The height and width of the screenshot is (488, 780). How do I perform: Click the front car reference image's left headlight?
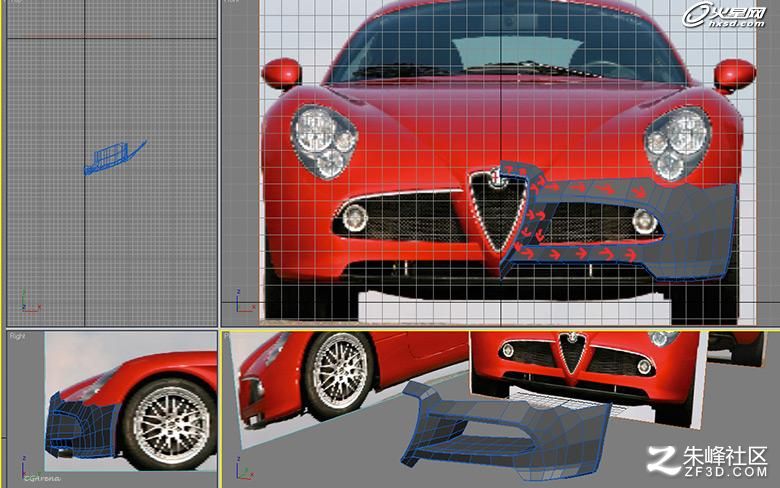tap(324, 142)
